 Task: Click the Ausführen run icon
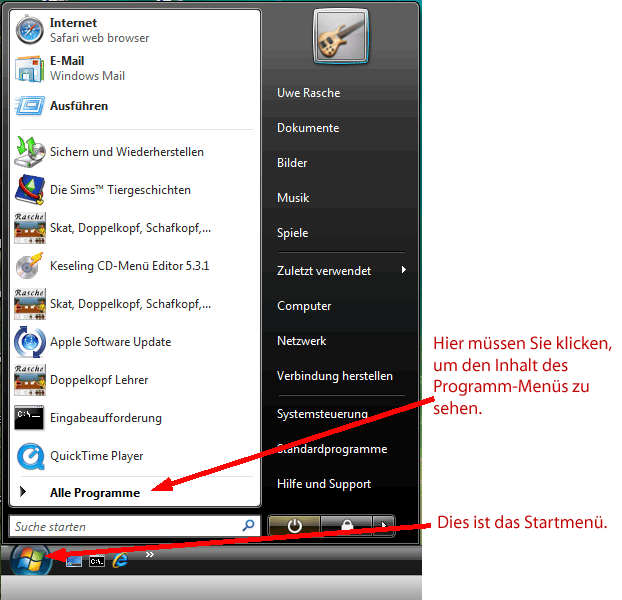pos(29,106)
